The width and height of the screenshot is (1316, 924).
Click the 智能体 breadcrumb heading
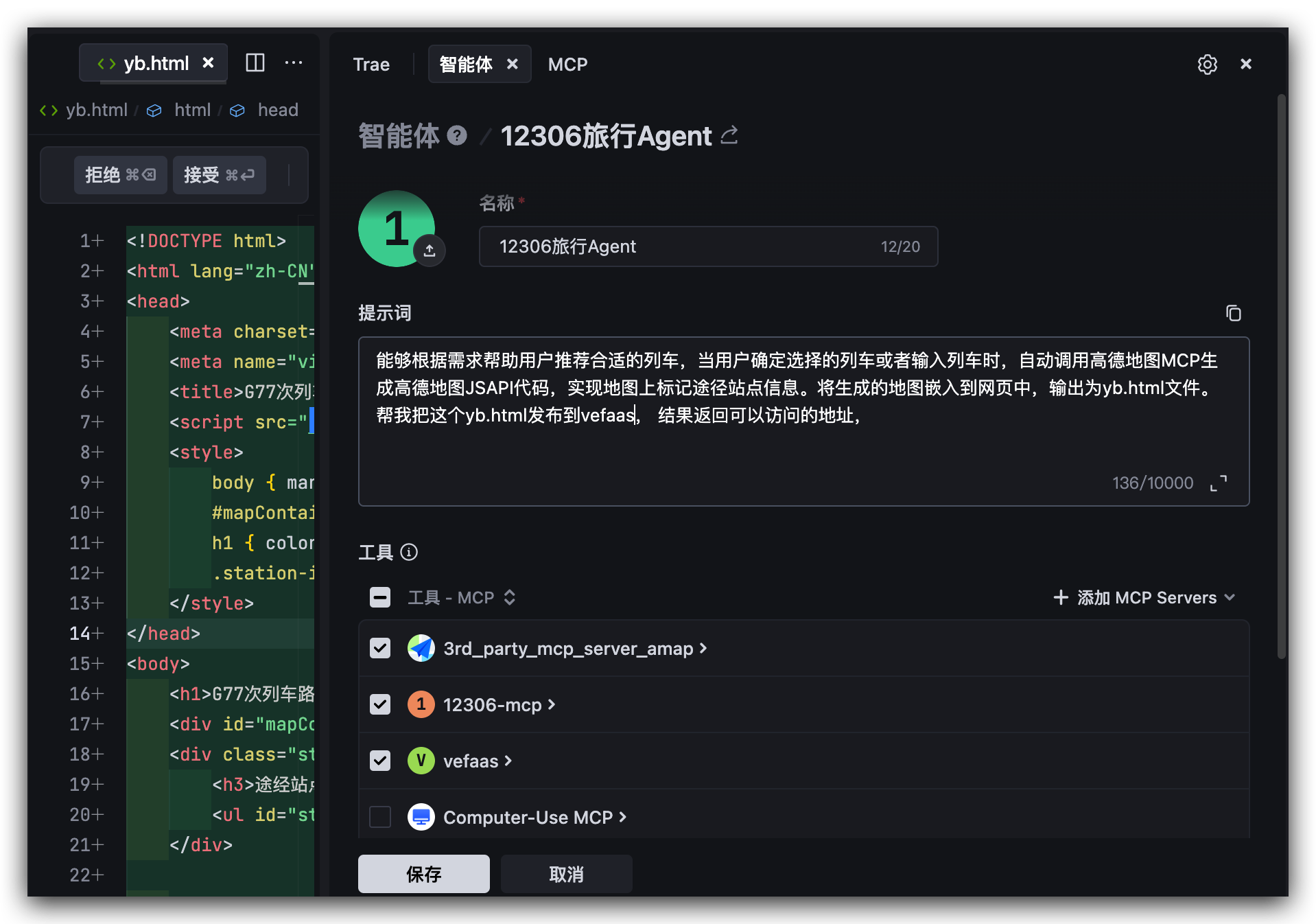(x=399, y=135)
